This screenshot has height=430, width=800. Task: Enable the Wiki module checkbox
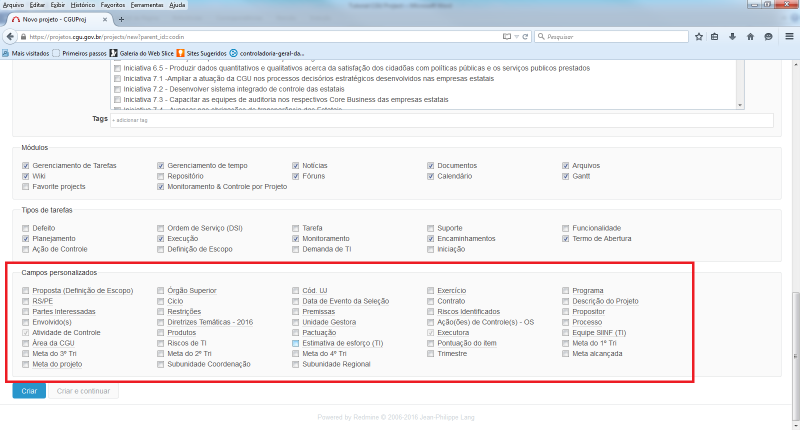point(26,175)
